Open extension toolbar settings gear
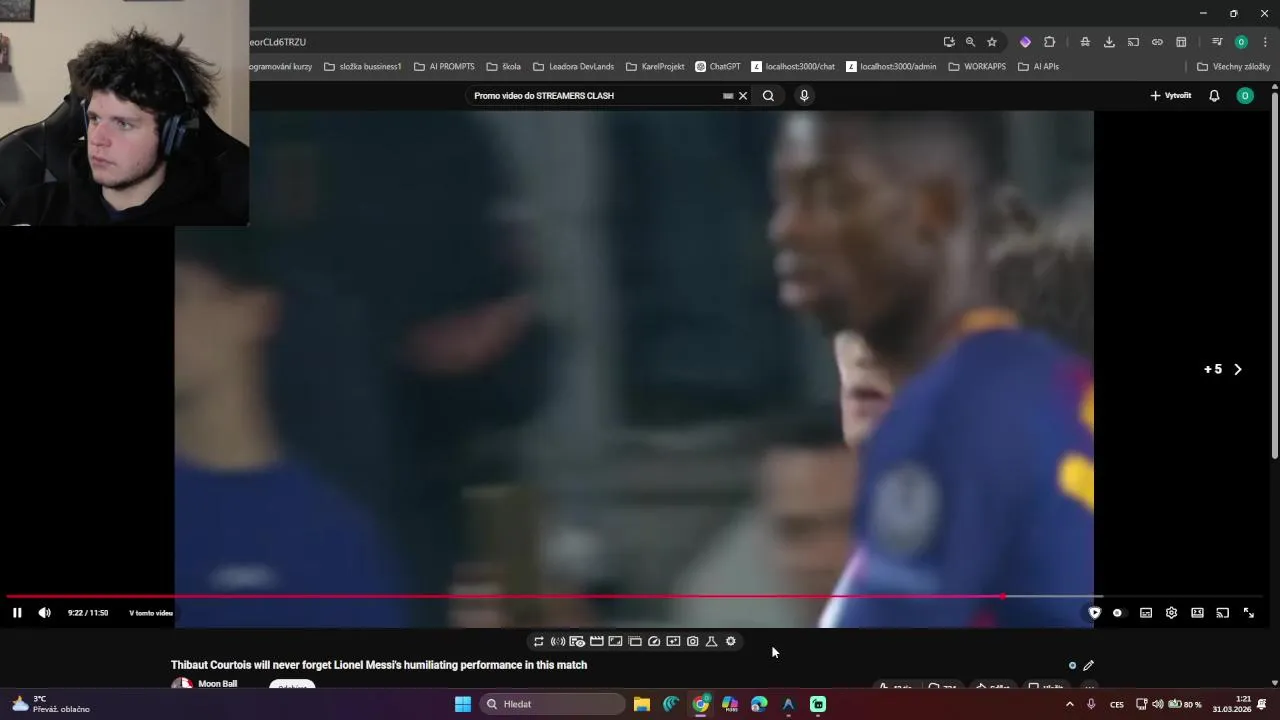Screen dimensions: 1280x720 [731, 642]
